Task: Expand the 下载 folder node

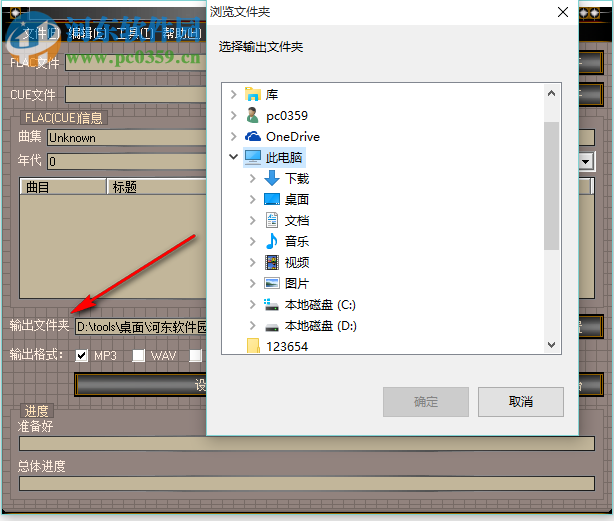Action: coord(253,178)
